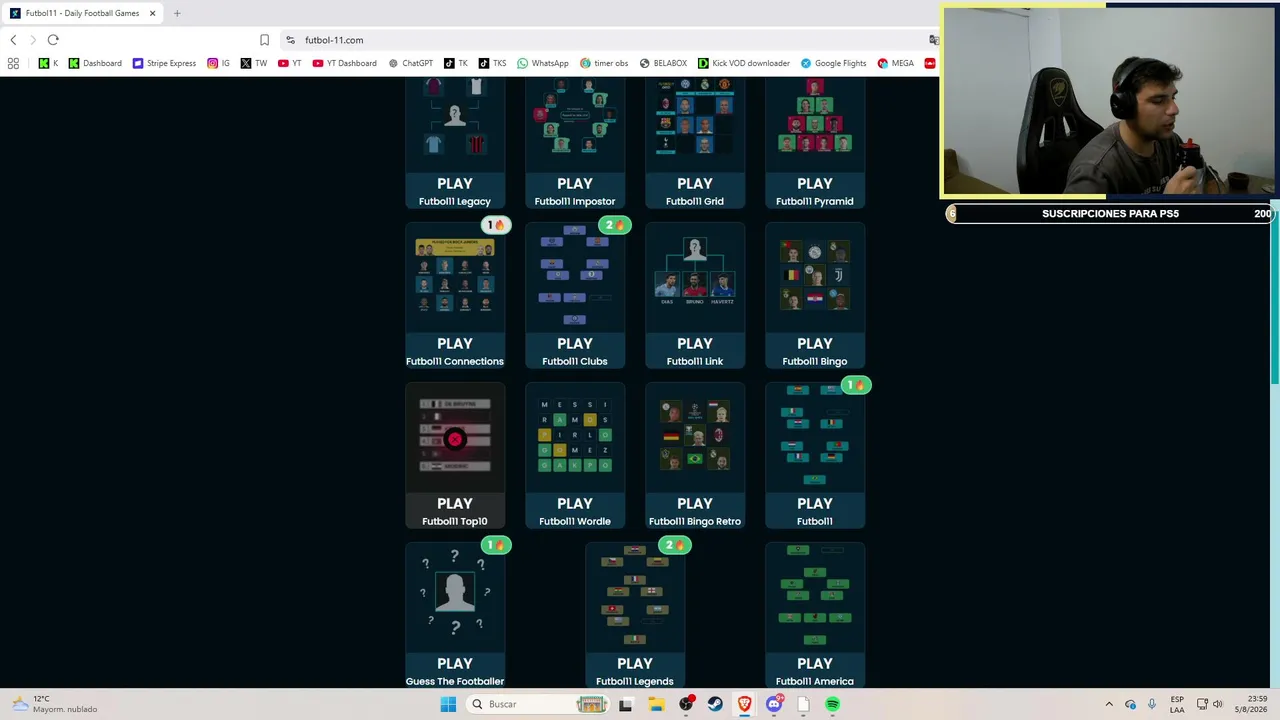Open site settings icon beside the URL
Image resolution: width=1280 pixels, height=720 pixels.
[290, 40]
